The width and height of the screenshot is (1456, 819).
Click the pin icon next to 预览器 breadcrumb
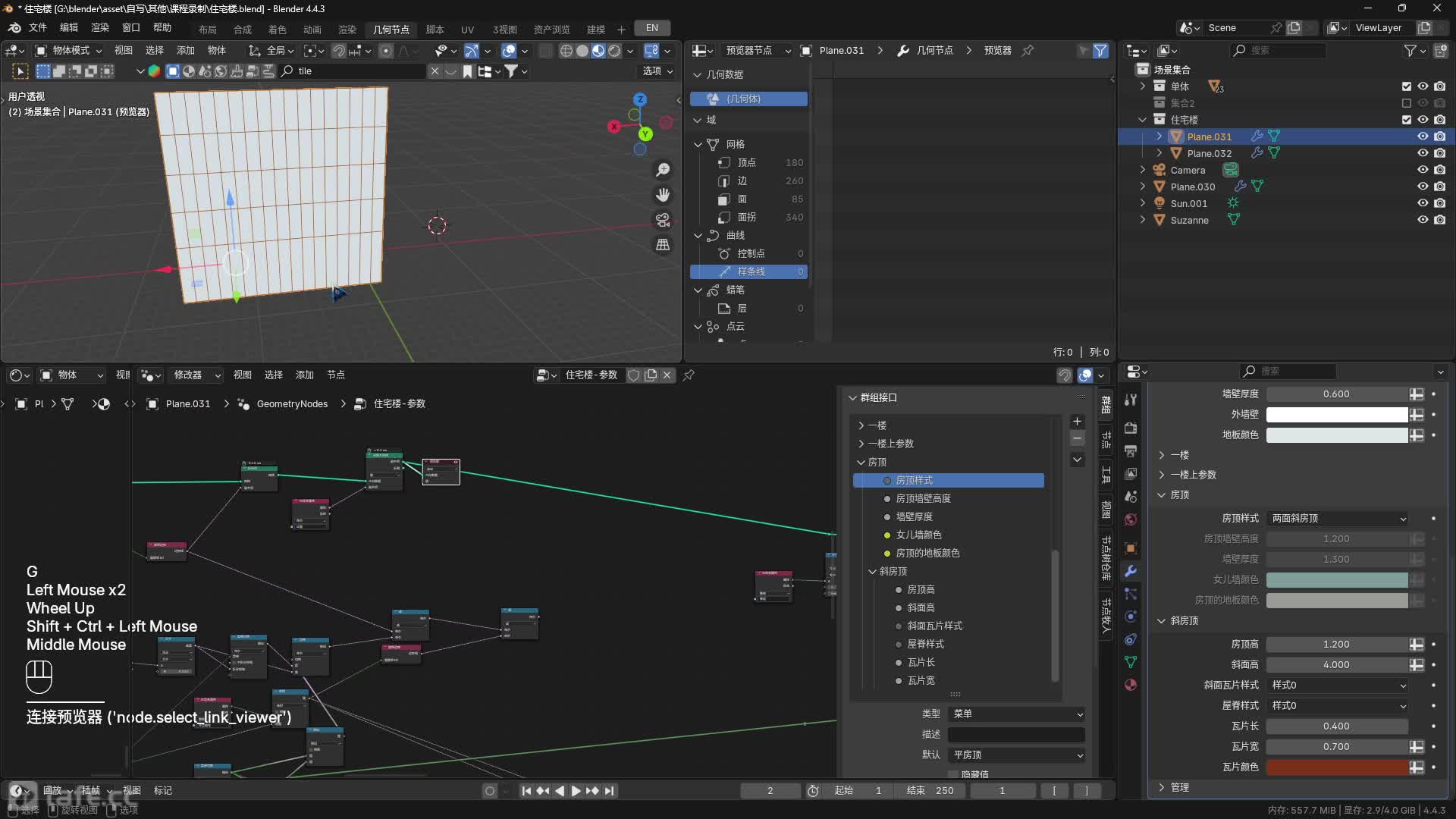[x=1028, y=51]
